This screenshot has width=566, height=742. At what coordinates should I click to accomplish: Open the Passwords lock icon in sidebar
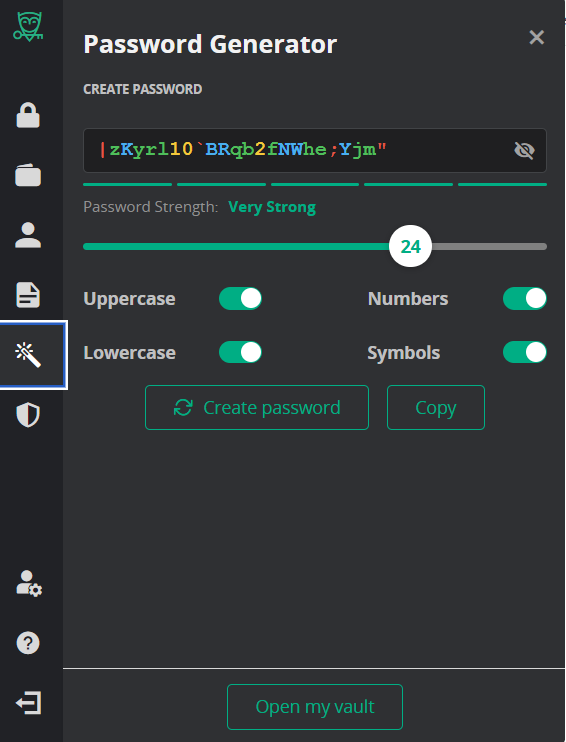[28, 115]
